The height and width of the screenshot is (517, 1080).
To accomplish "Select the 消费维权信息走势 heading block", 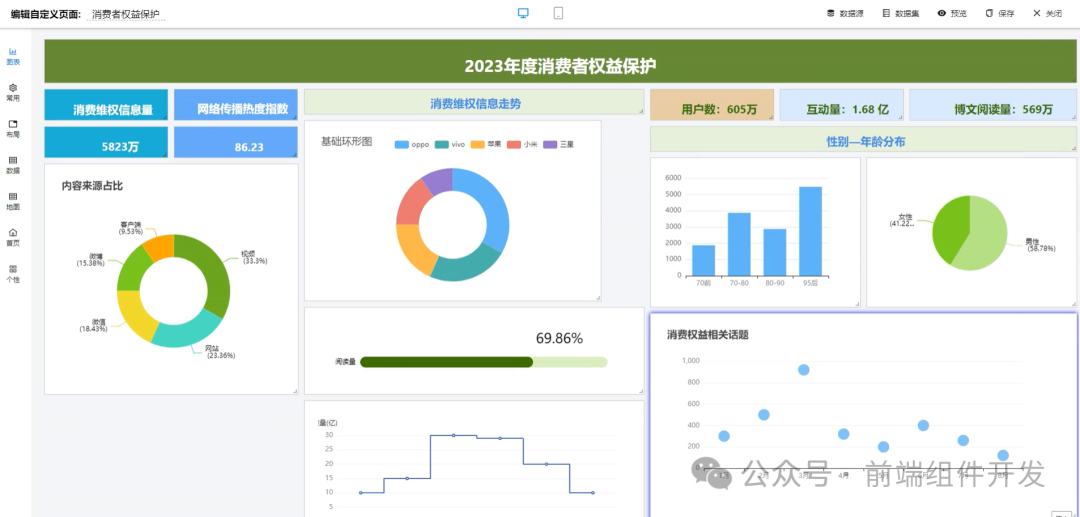I will click(475, 102).
